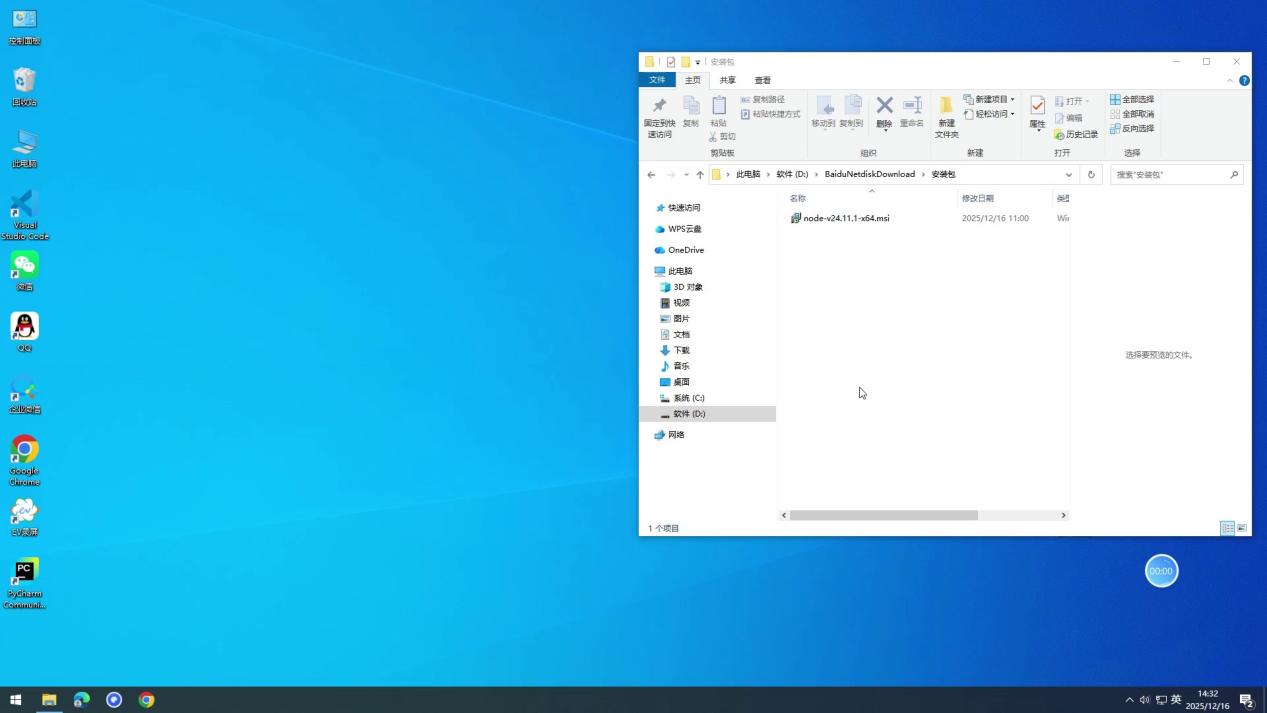Click 反向选择 (Invert selection) in ribbon

pyautogui.click(x=1132, y=128)
